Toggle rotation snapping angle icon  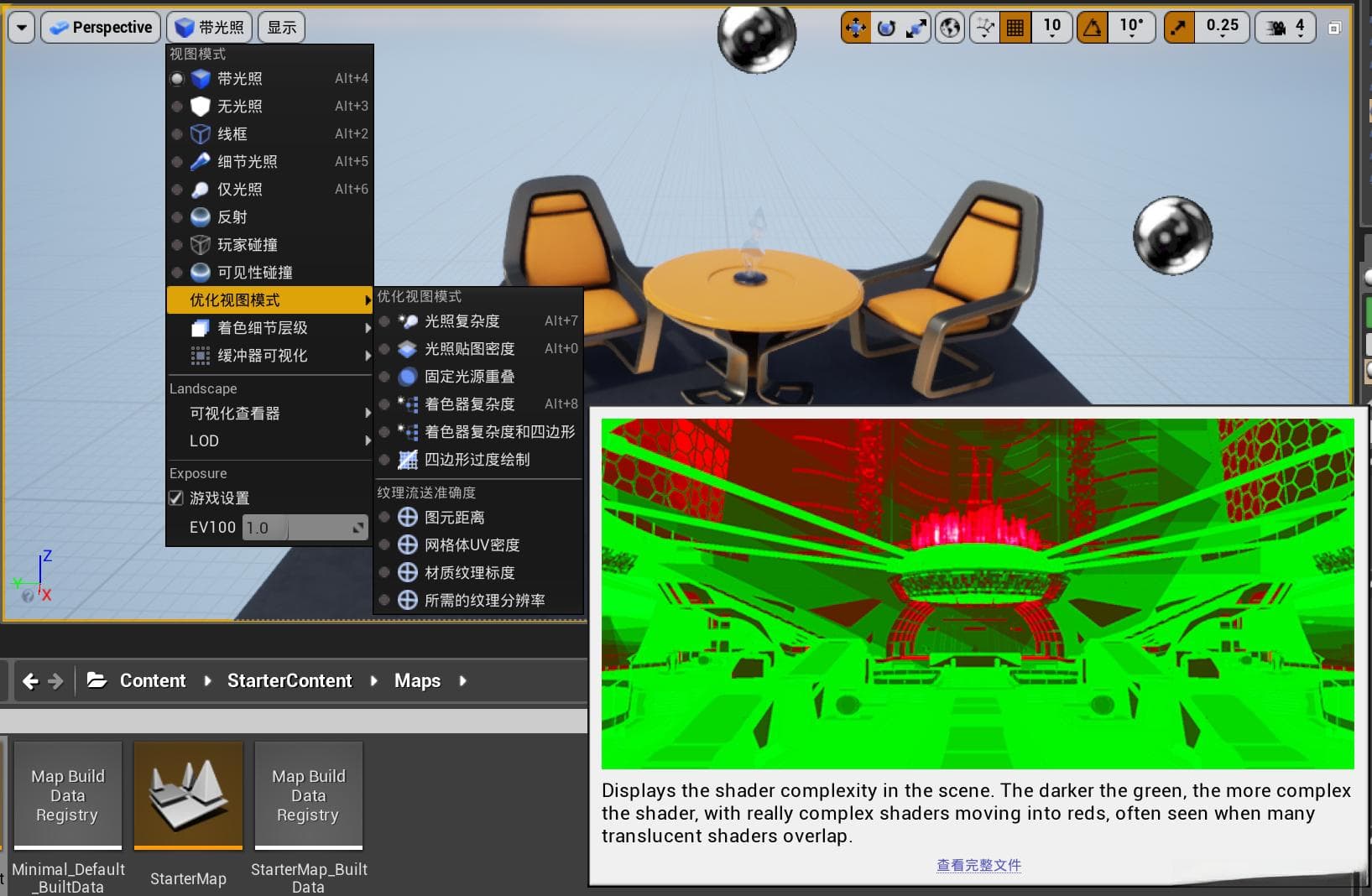(x=1092, y=28)
